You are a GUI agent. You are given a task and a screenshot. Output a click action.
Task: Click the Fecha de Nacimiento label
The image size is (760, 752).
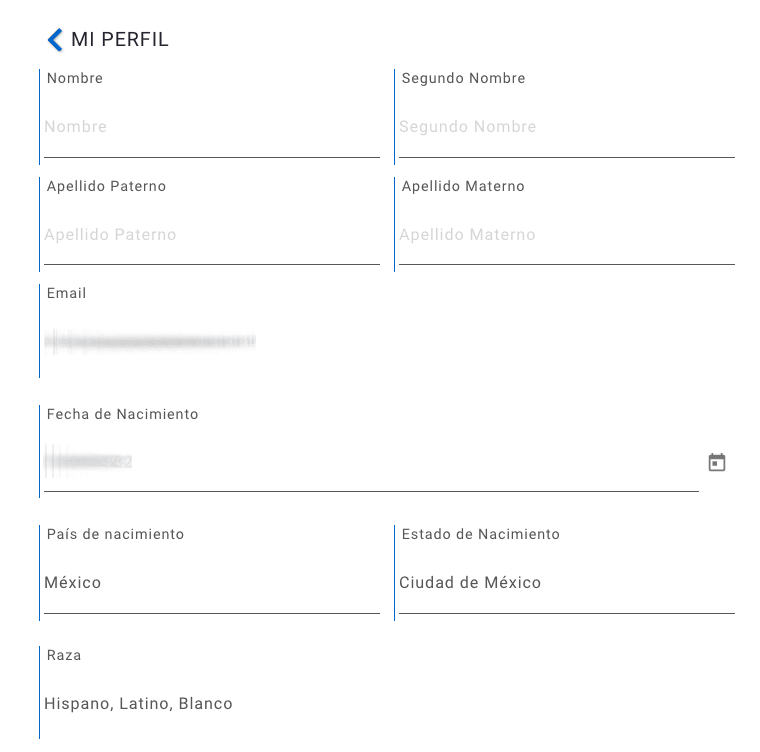pos(123,414)
